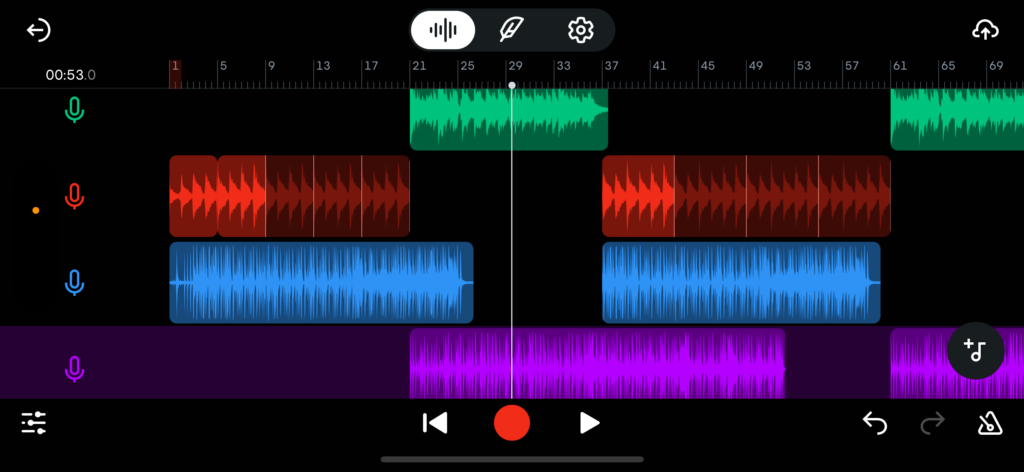Select the red clip starting at bar 37

[x=746, y=196]
